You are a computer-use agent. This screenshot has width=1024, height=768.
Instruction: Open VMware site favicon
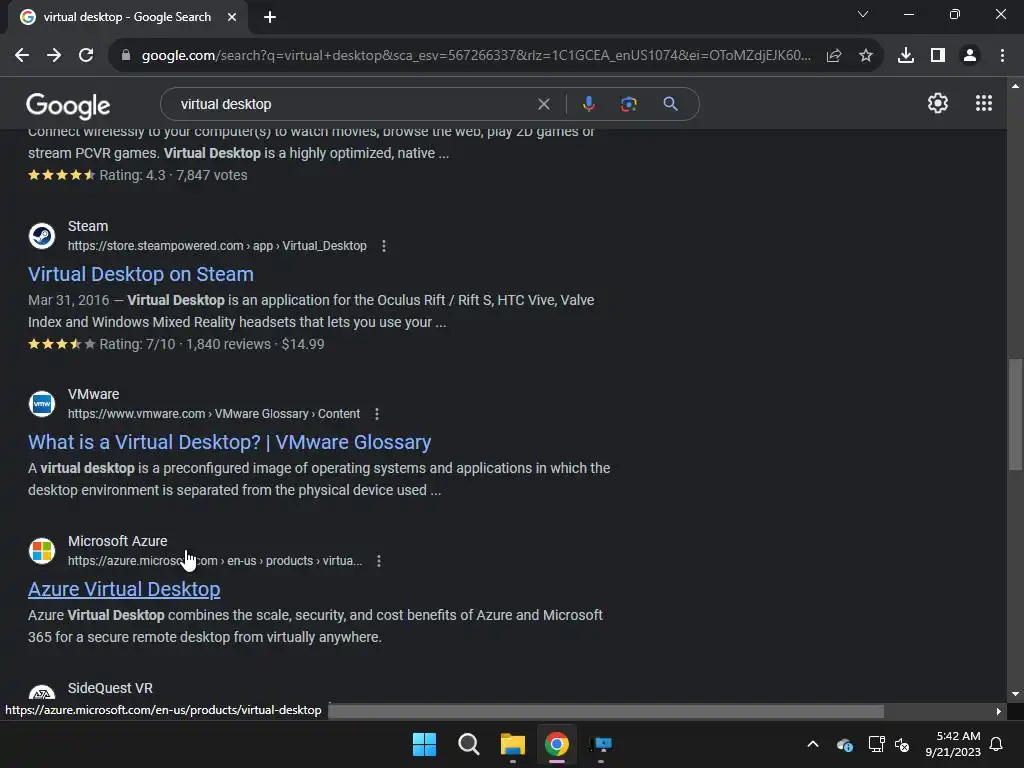(42, 404)
